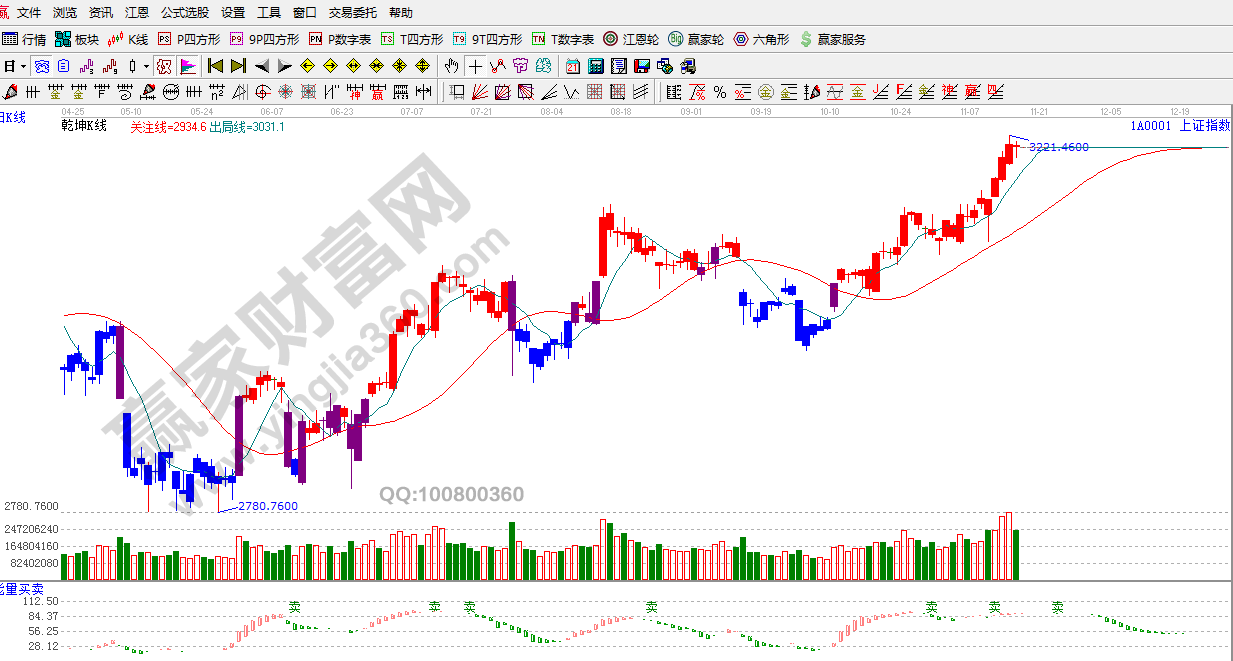Open the 交易委托 menu

point(353,13)
